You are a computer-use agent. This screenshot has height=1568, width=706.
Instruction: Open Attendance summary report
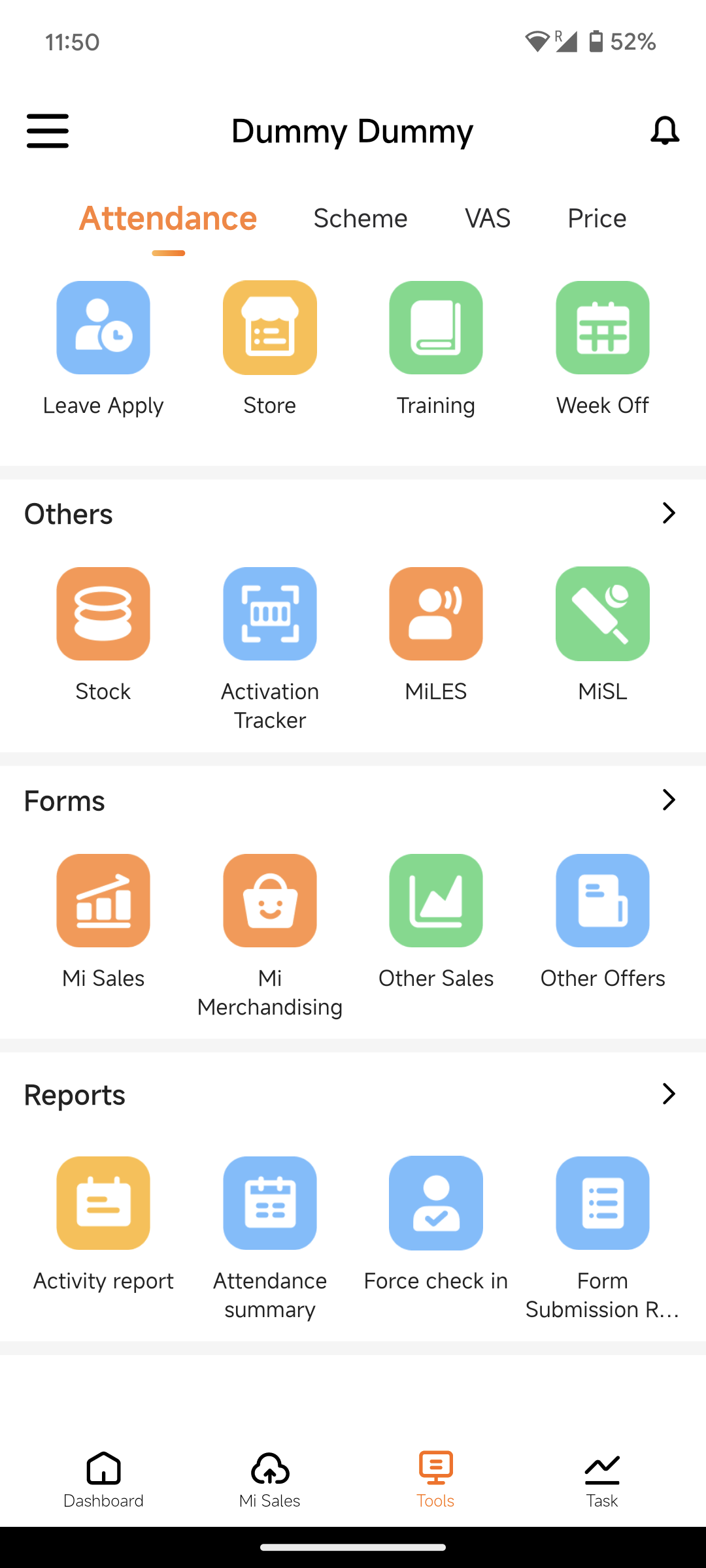click(x=269, y=1203)
